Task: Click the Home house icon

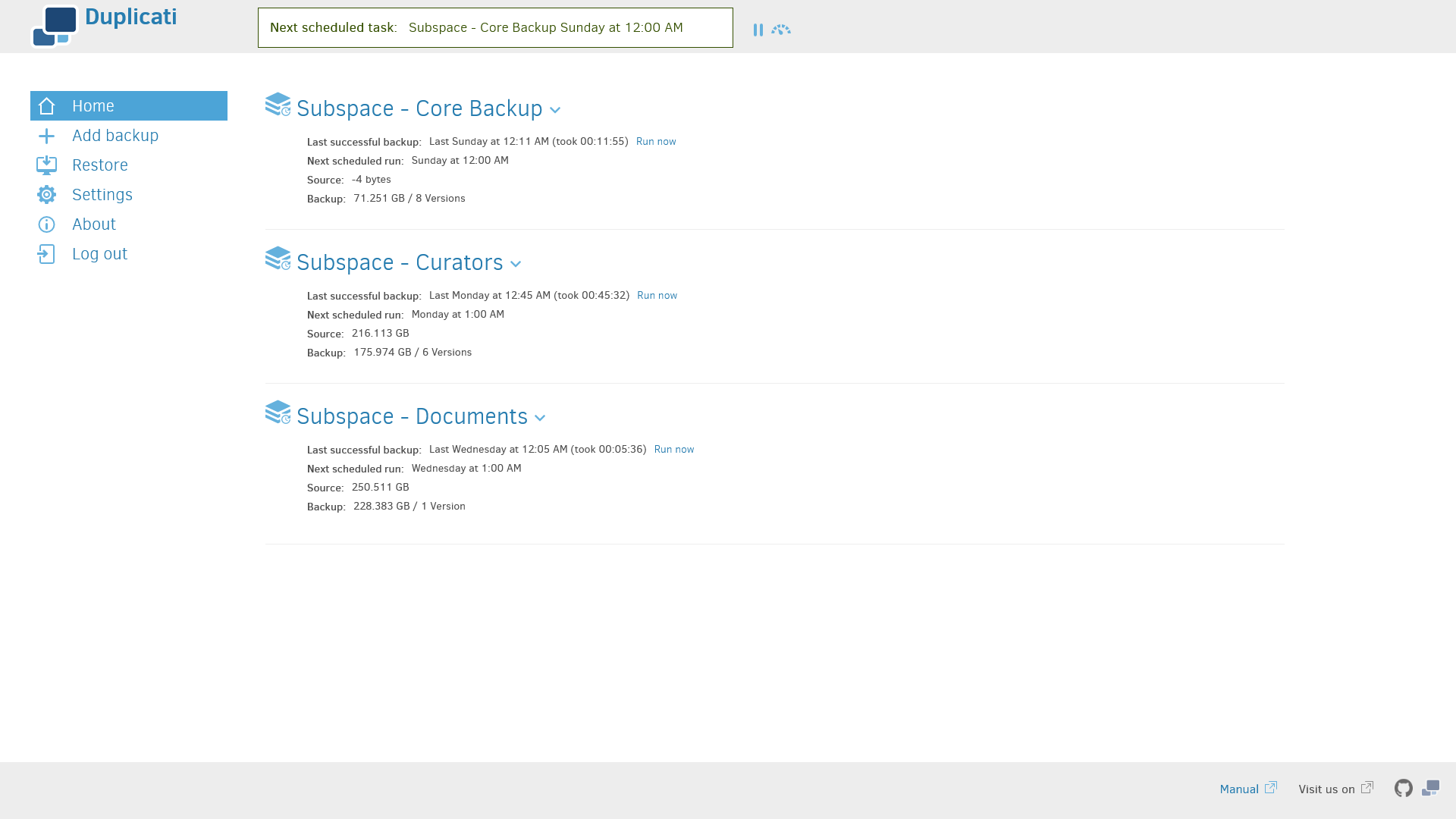Action: pyautogui.click(x=47, y=106)
